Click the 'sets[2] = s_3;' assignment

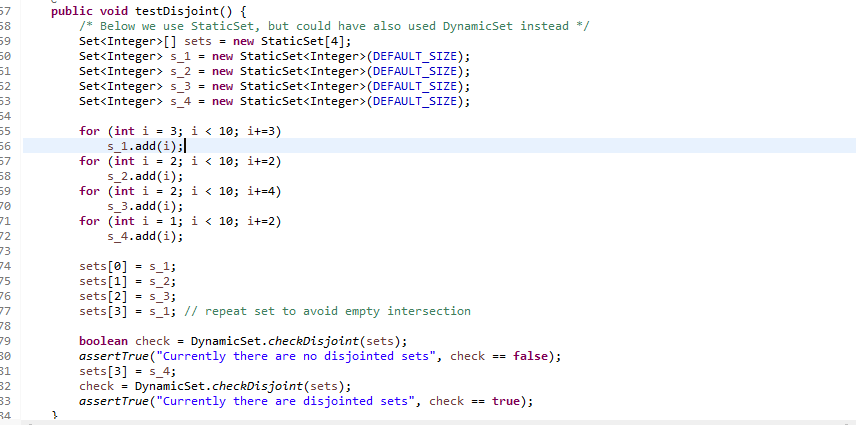point(128,297)
